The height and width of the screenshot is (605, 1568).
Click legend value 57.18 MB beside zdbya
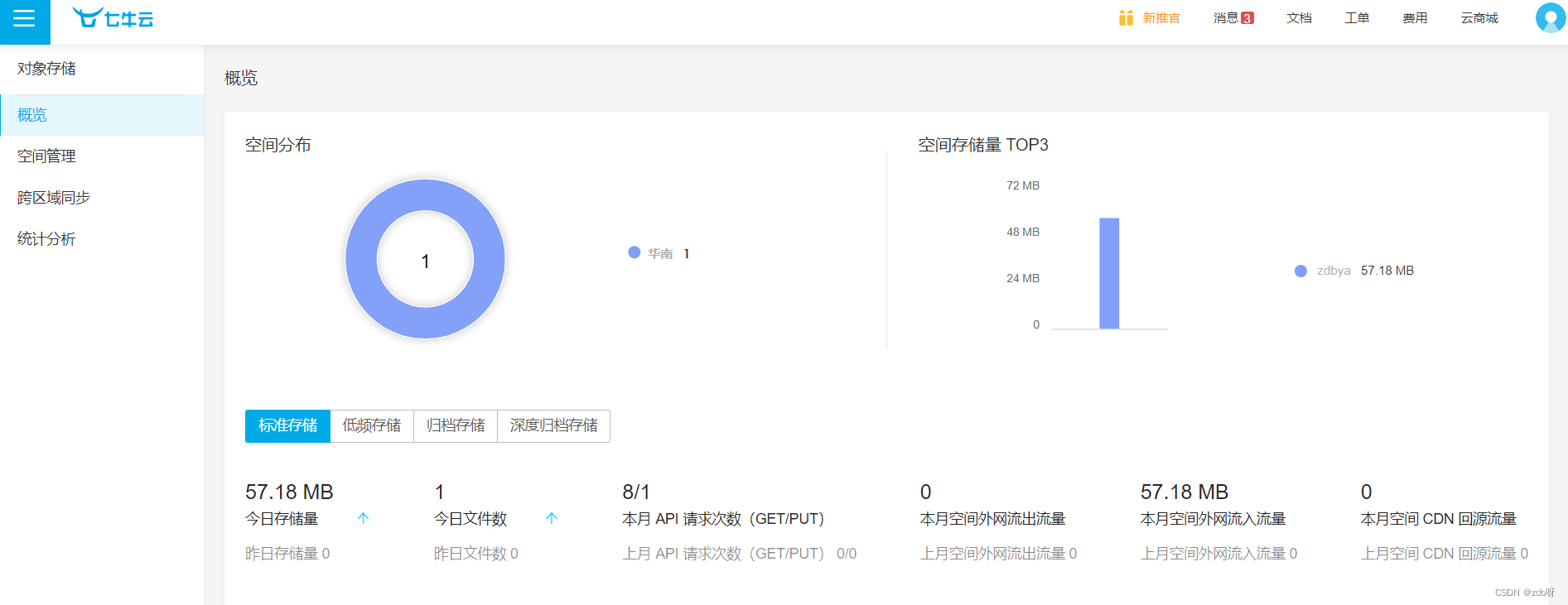(x=1387, y=271)
